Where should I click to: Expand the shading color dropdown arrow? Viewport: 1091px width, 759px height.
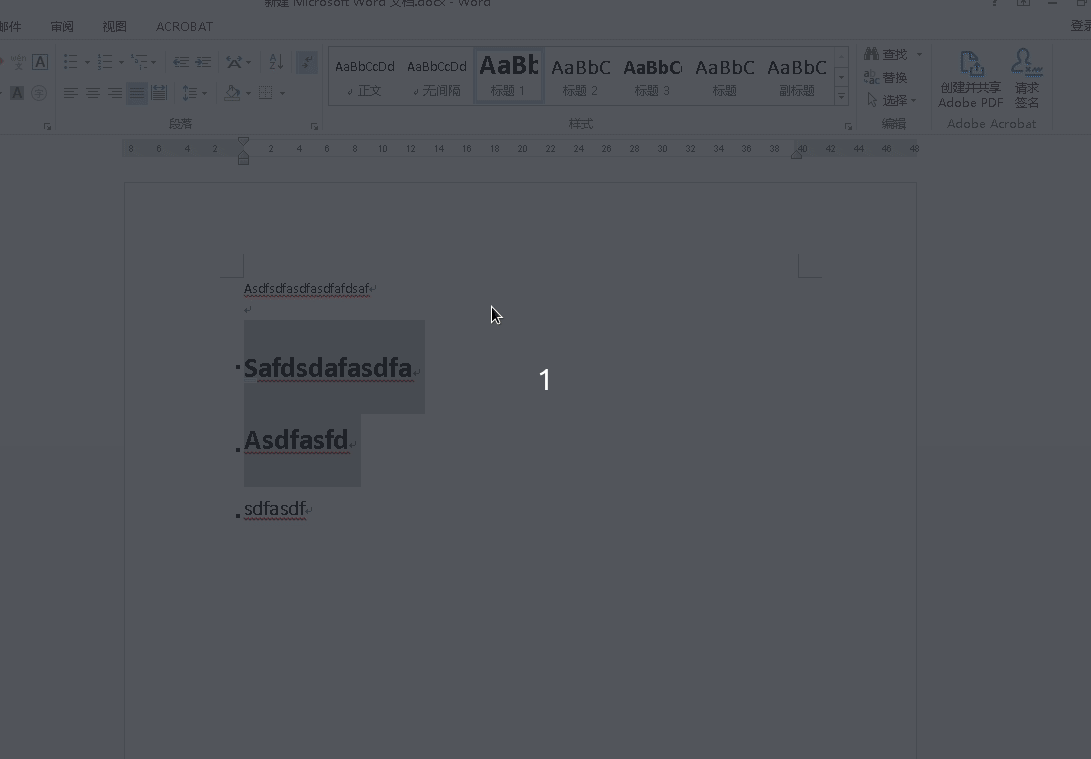point(248,93)
